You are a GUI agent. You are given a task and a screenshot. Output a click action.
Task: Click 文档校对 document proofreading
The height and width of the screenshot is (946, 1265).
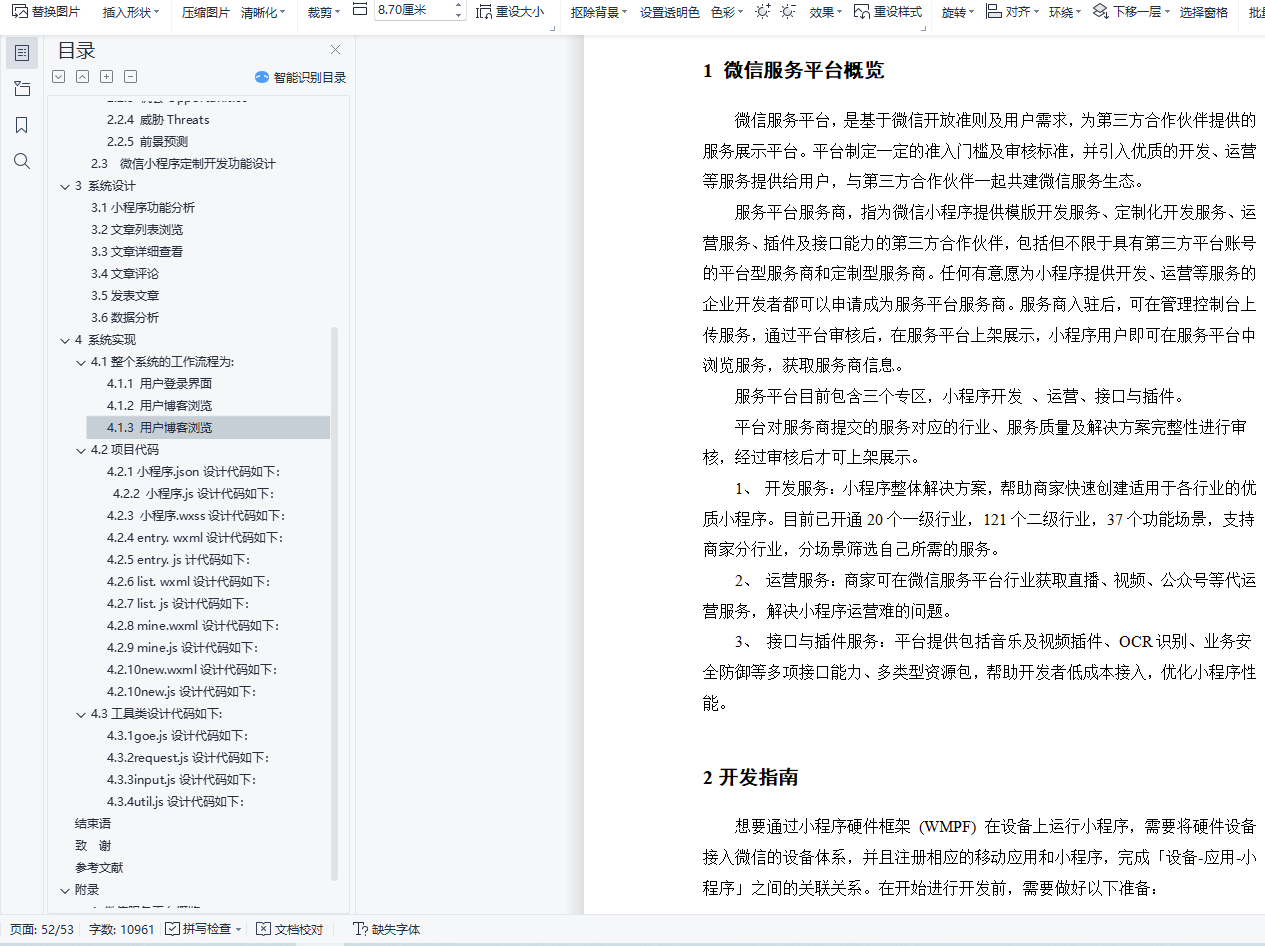(289, 930)
